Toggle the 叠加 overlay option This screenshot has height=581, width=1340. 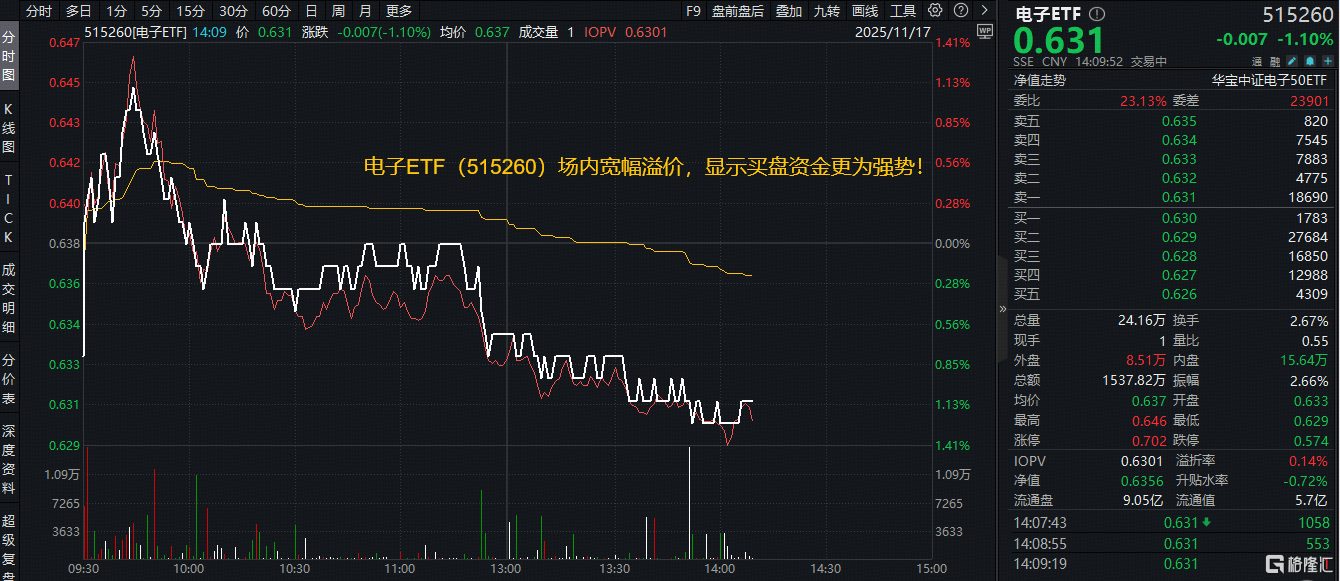point(789,11)
